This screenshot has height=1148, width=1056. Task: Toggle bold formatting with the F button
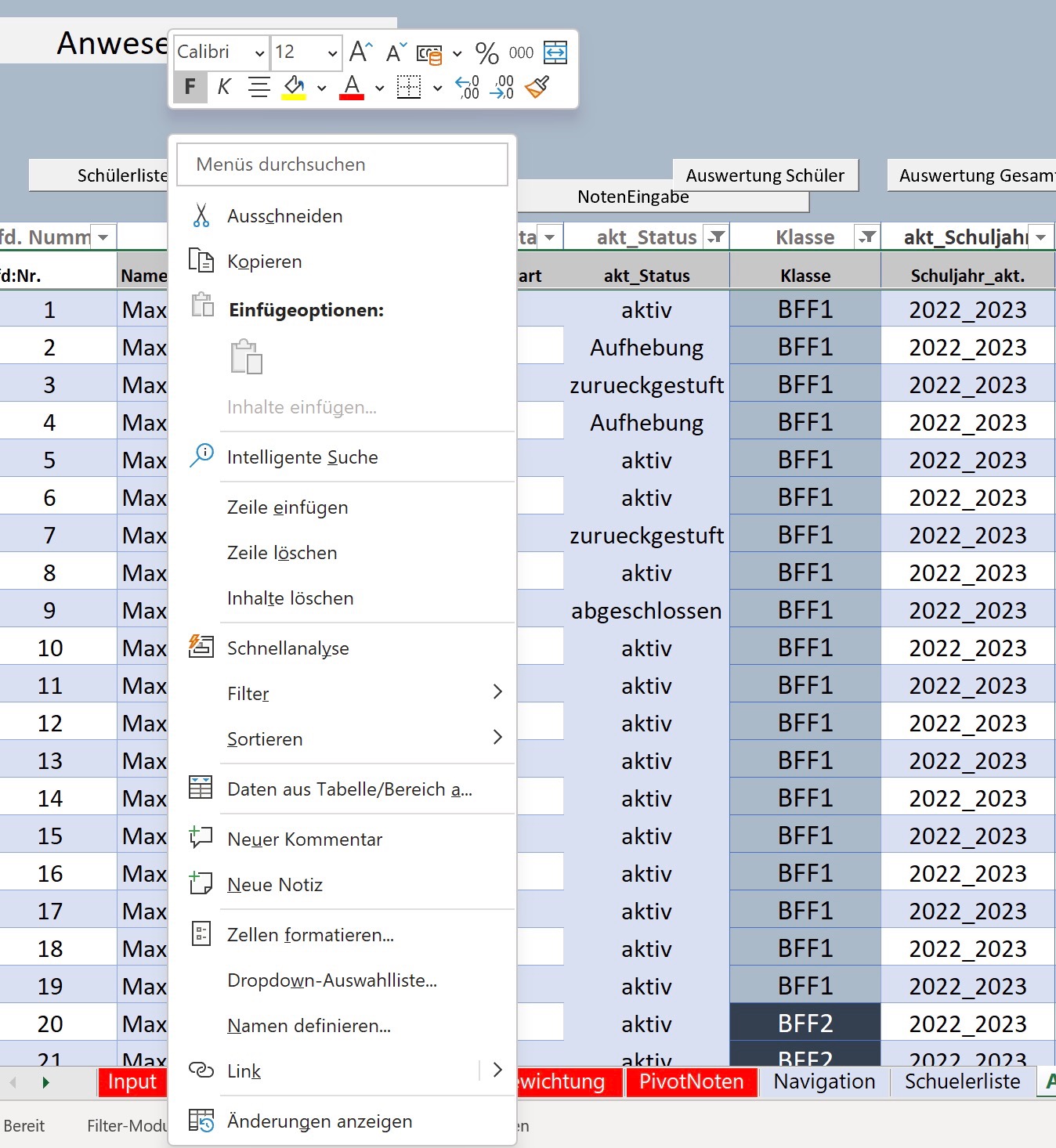click(190, 87)
